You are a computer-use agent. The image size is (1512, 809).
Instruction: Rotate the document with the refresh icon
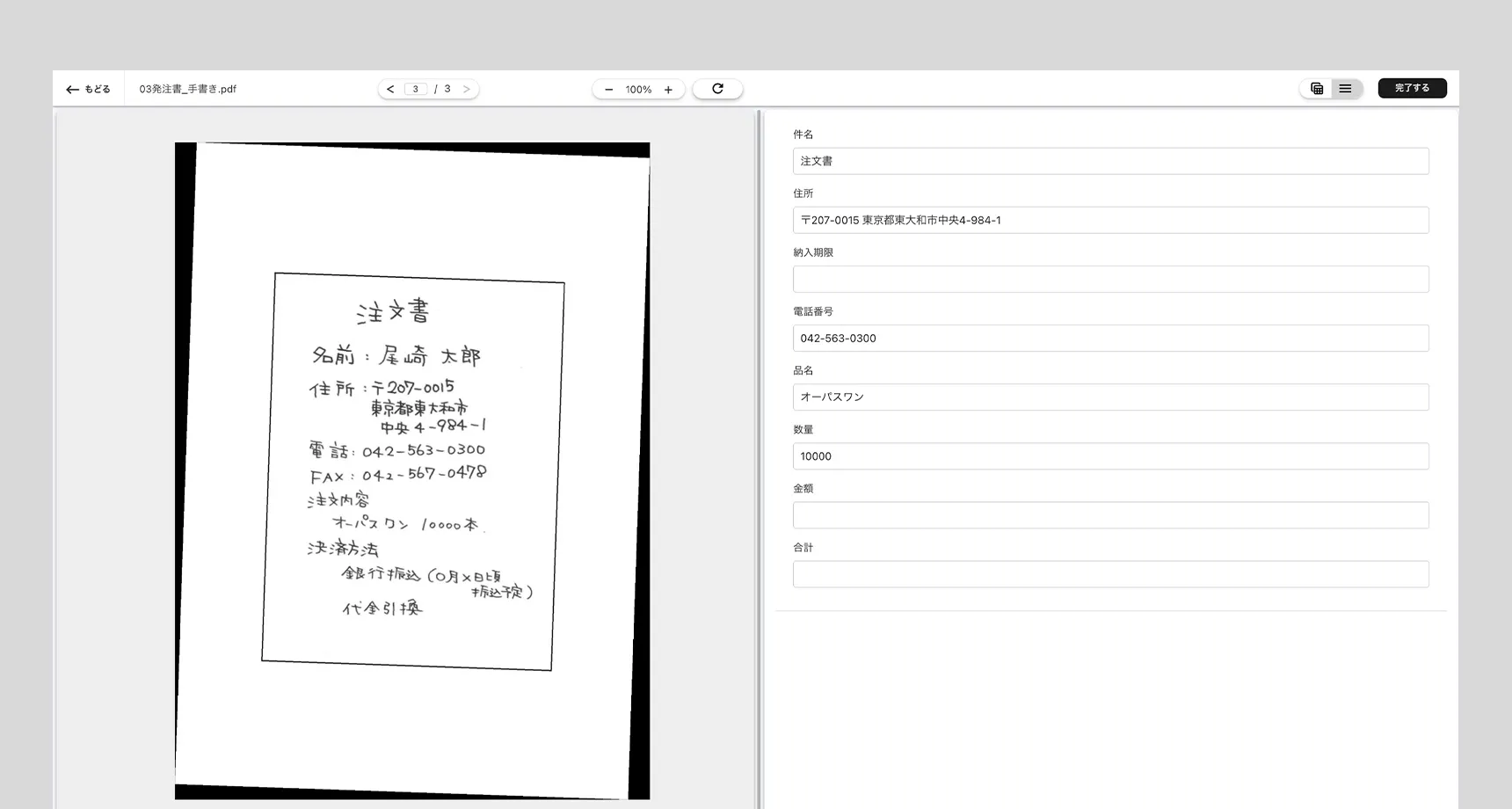[717, 89]
